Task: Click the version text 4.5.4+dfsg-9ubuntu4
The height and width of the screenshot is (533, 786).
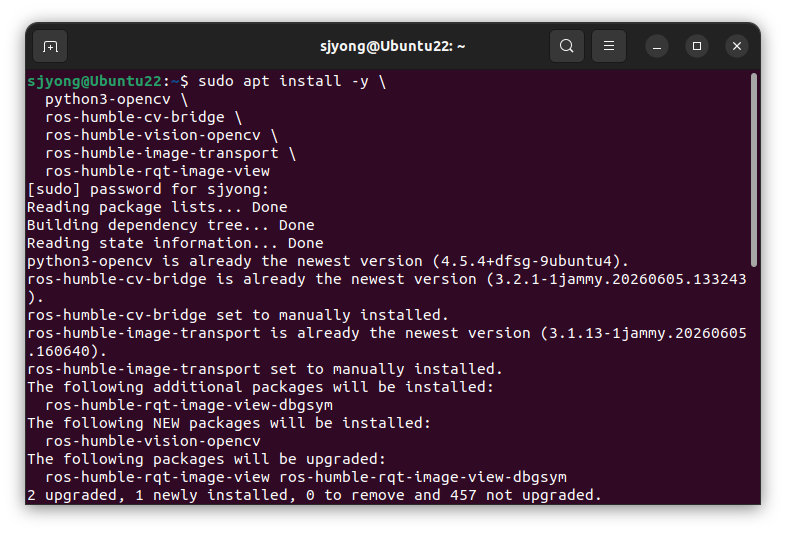Action: tap(526, 261)
